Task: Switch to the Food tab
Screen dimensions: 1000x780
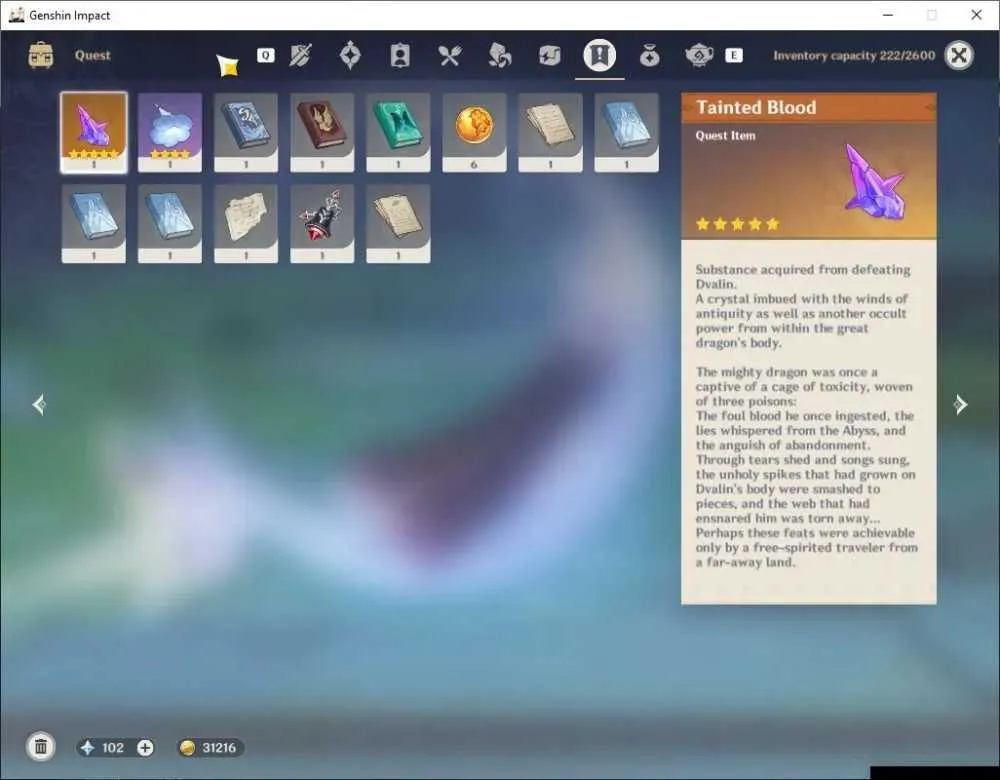Action: (450, 55)
